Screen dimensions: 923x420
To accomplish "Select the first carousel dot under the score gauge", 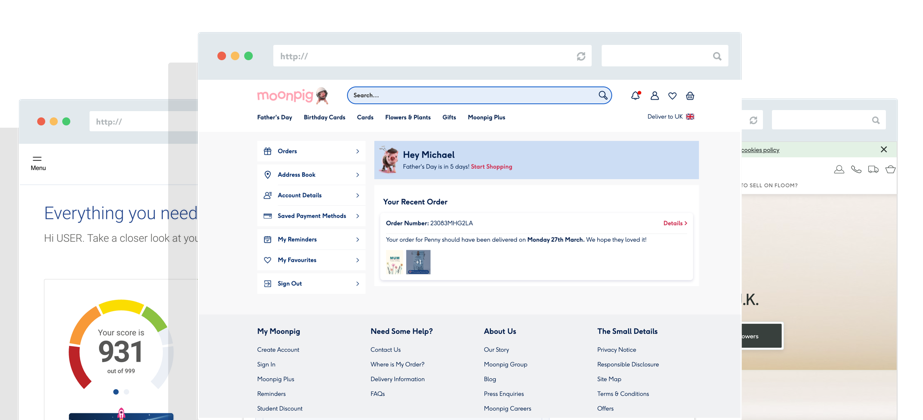I will 115,392.
